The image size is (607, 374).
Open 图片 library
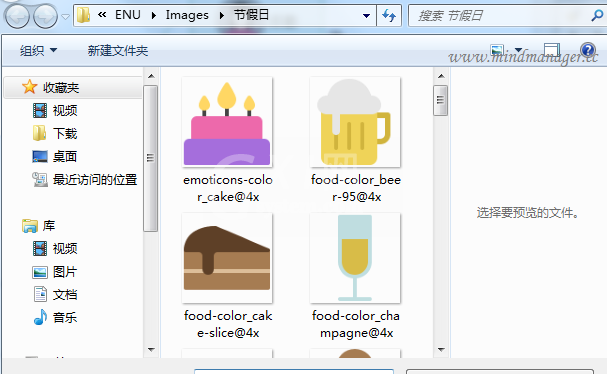click(x=65, y=271)
